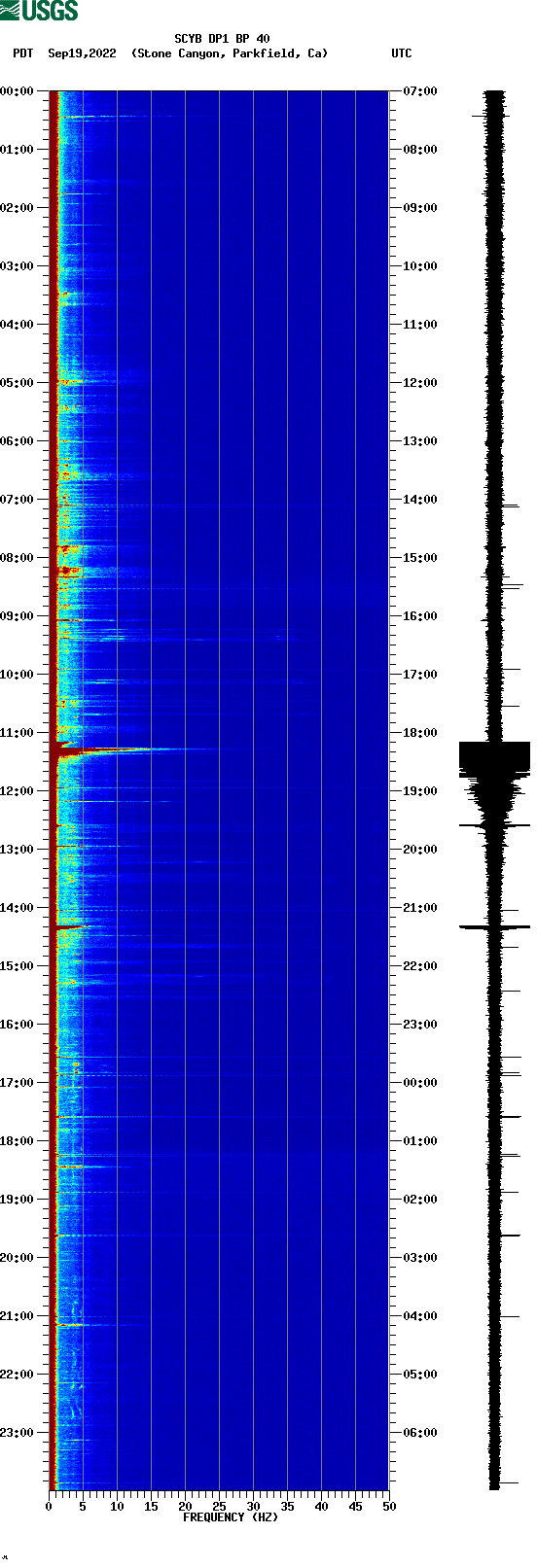
Task: Click the PDT time label '05:00'
Action: [18, 383]
